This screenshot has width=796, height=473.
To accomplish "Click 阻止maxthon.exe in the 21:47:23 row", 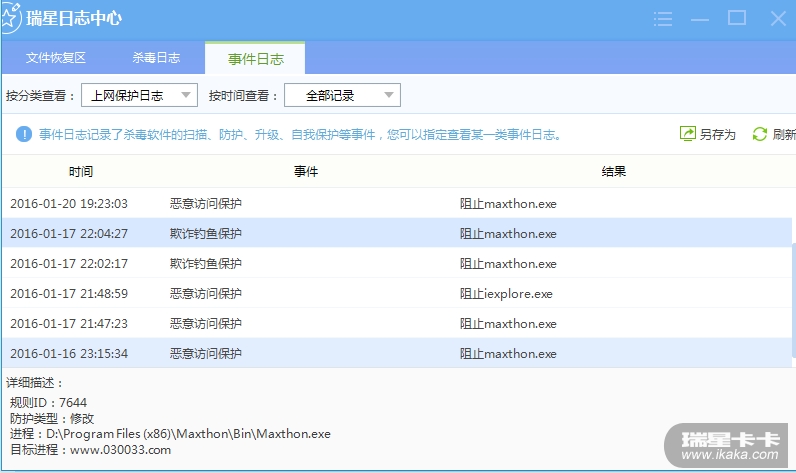I will pos(508,323).
